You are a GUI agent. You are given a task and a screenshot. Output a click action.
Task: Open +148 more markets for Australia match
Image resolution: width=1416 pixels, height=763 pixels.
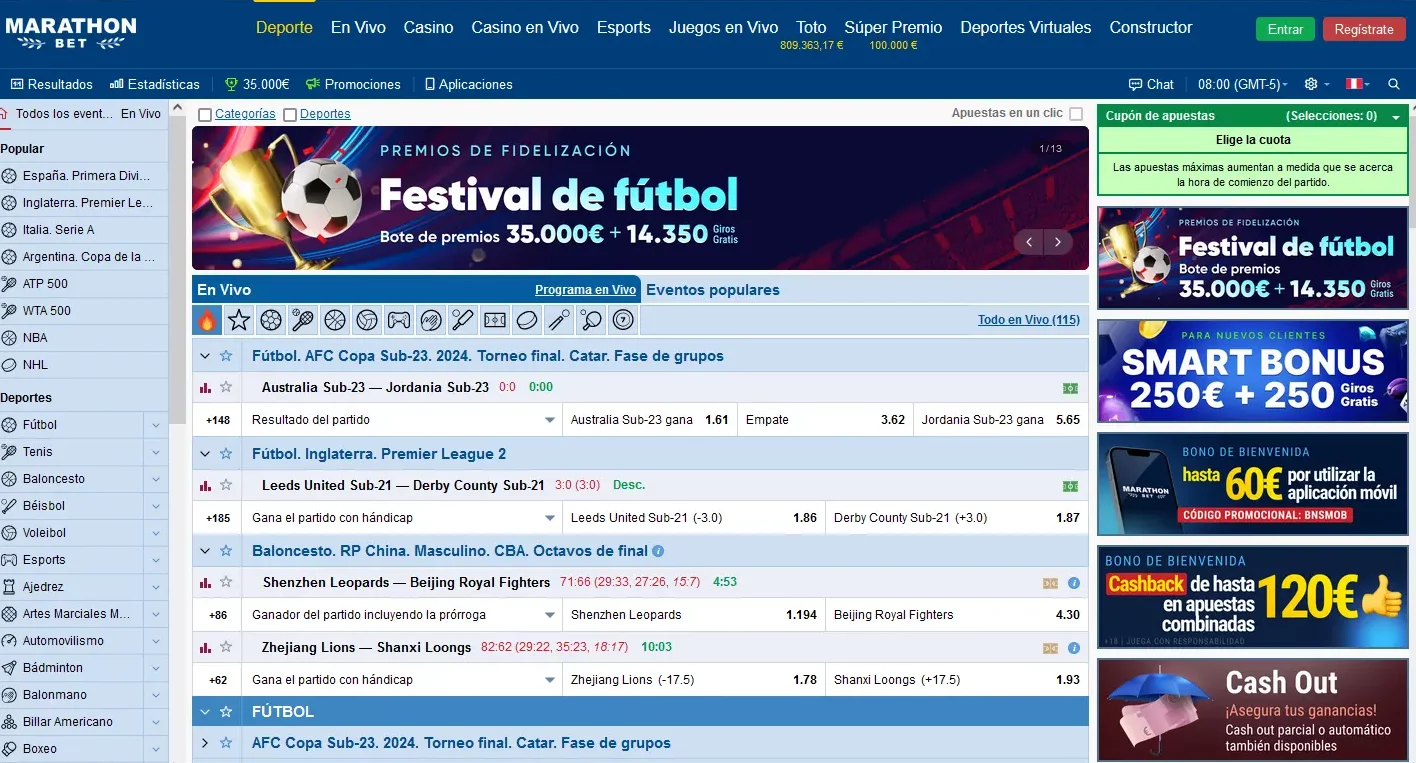click(218, 420)
